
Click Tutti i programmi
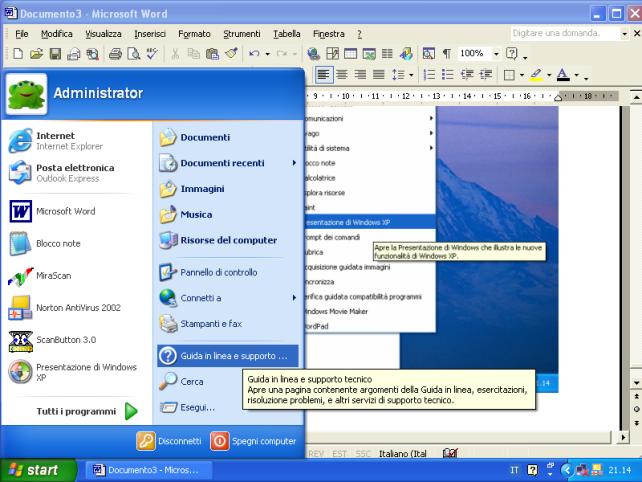click(x=87, y=411)
